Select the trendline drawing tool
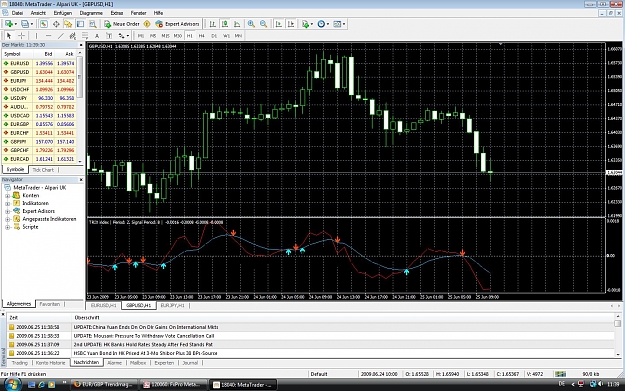This screenshot has height=391, width=625. pyautogui.click(x=61, y=36)
